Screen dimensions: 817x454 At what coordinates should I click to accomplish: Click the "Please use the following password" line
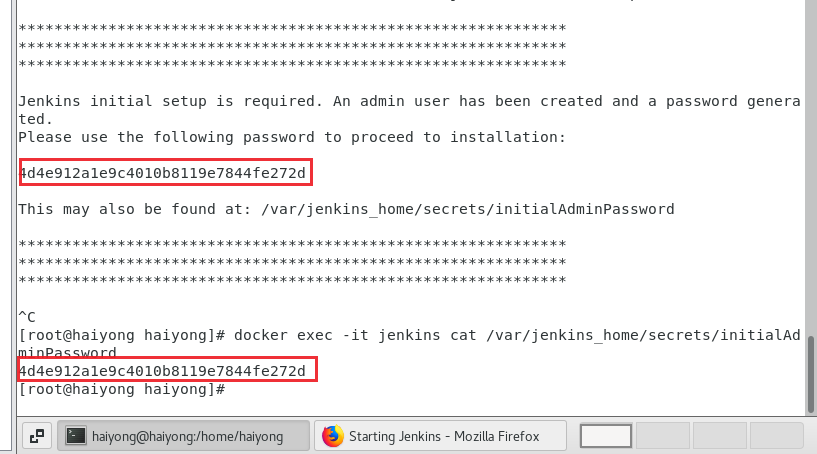pos(292,137)
